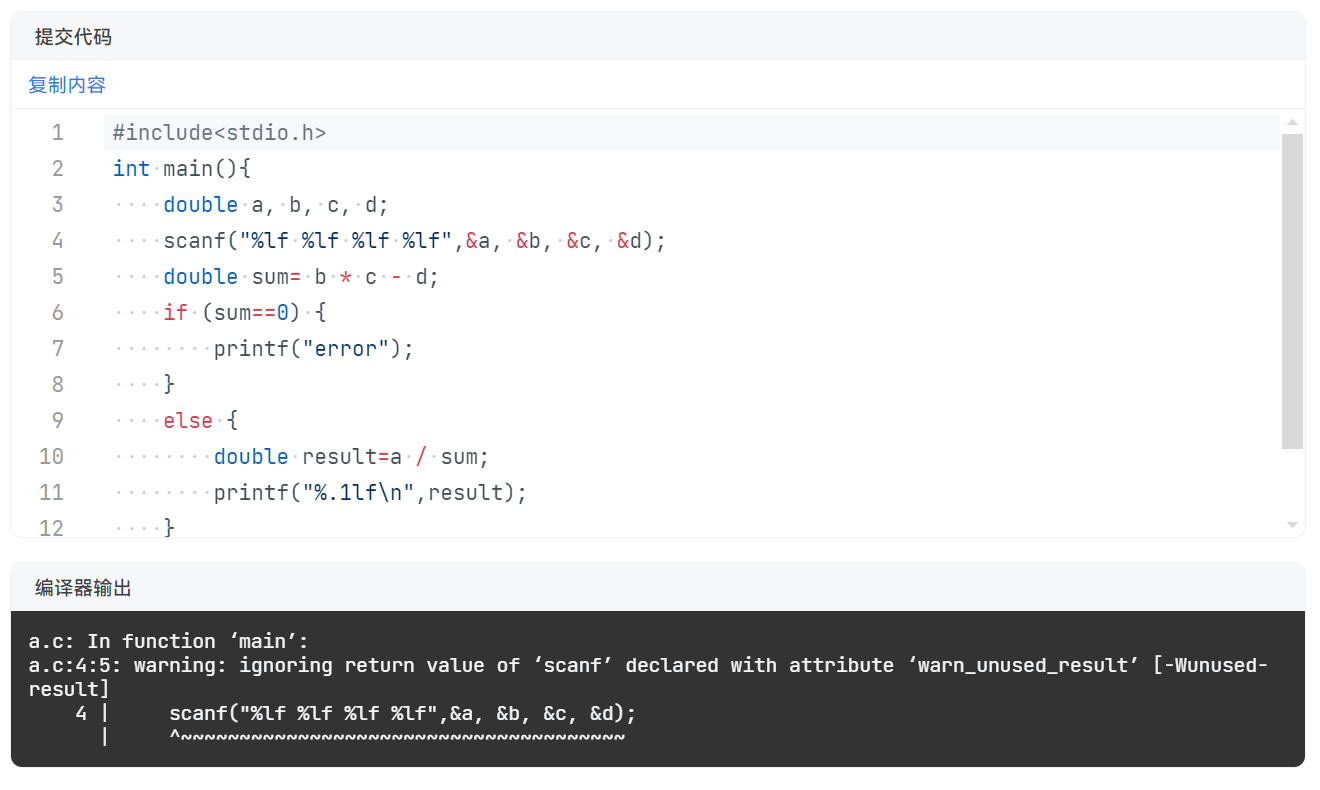Viewport: 1320px width, 790px height.
Task: Click the code editor vertical scrollbar thumb
Action: click(x=1292, y=290)
